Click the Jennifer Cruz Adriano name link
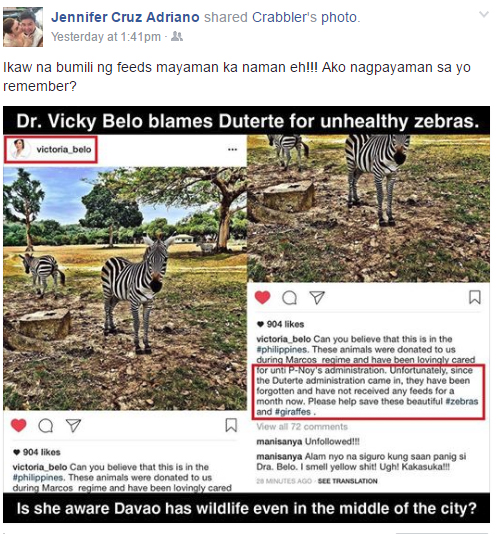 125,17
